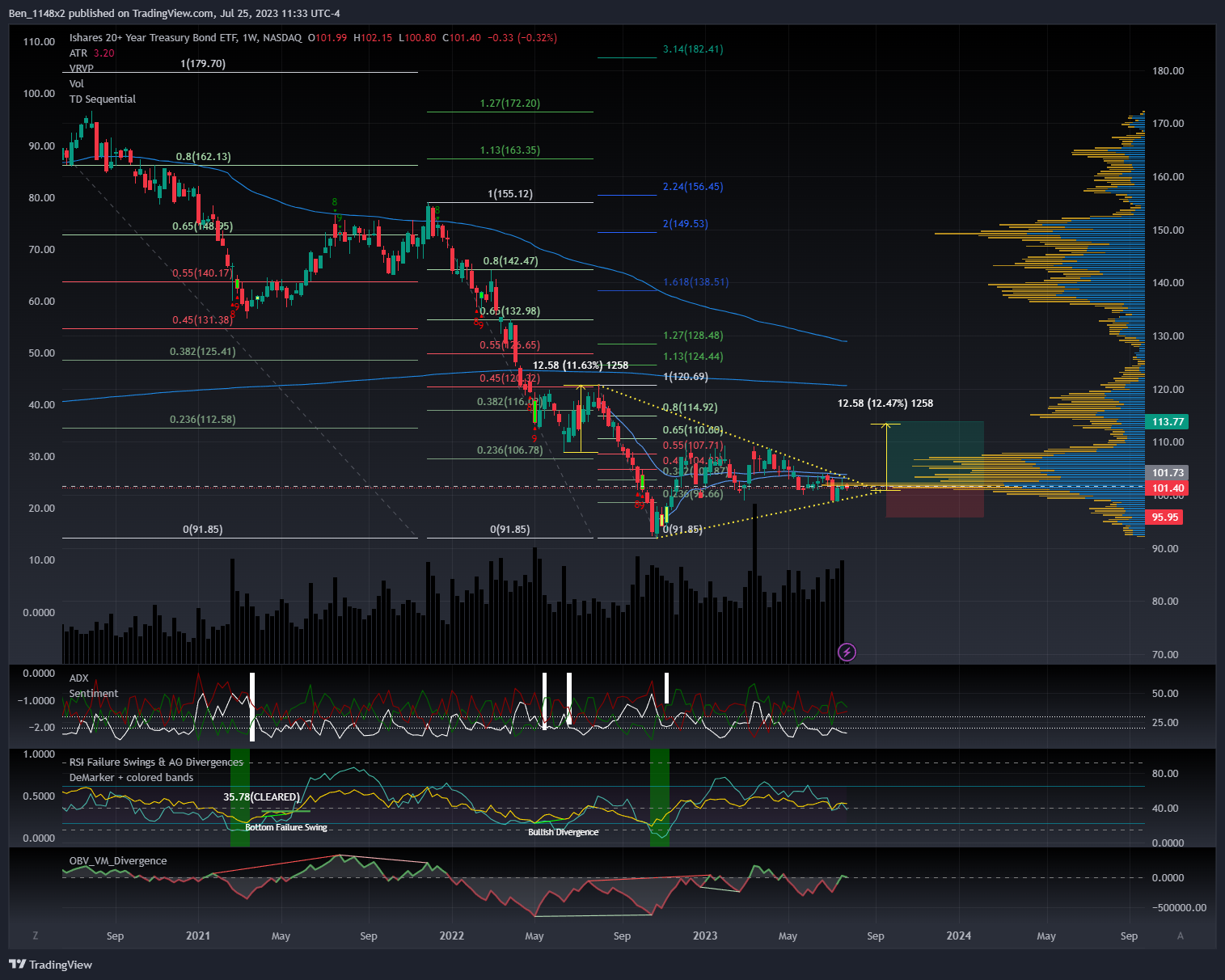Click the TD Sequential indicator label
Image resolution: width=1225 pixels, height=980 pixels.
tap(103, 99)
